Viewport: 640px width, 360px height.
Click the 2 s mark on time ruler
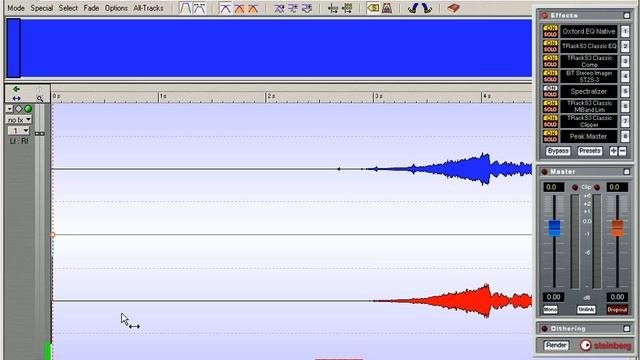click(271, 96)
